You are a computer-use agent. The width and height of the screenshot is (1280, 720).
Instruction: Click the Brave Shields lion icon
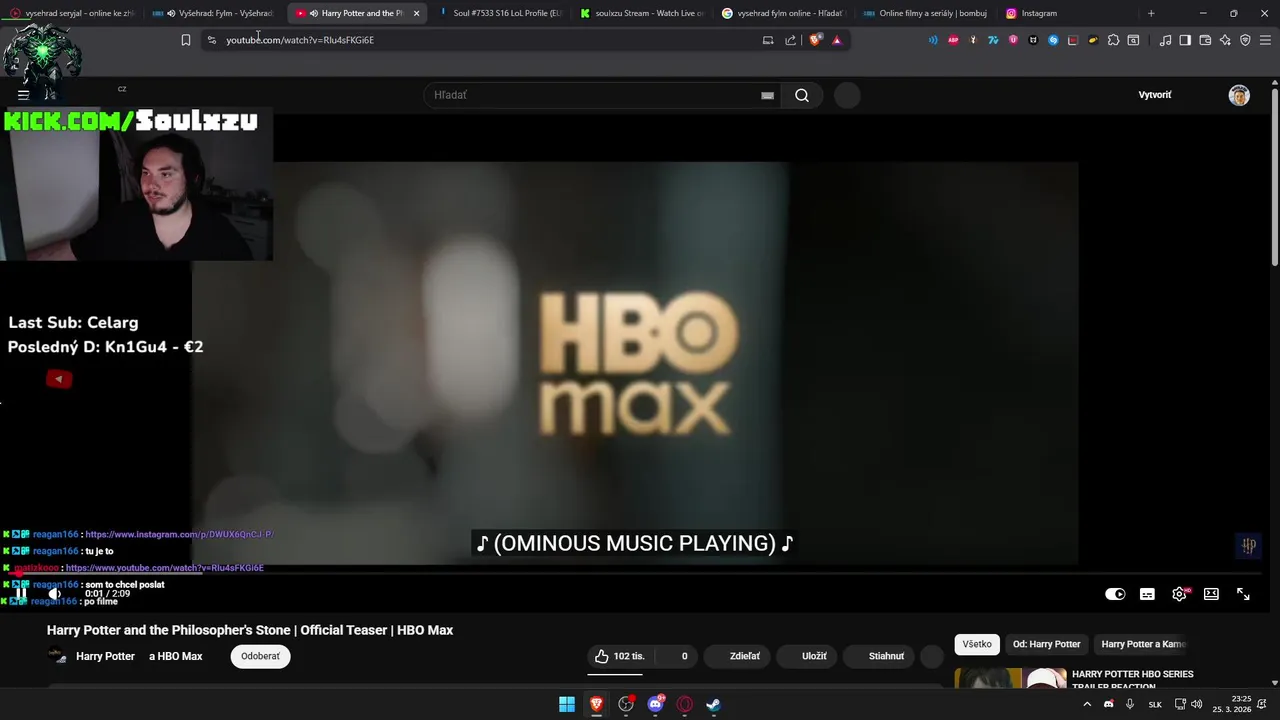tap(815, 40)
